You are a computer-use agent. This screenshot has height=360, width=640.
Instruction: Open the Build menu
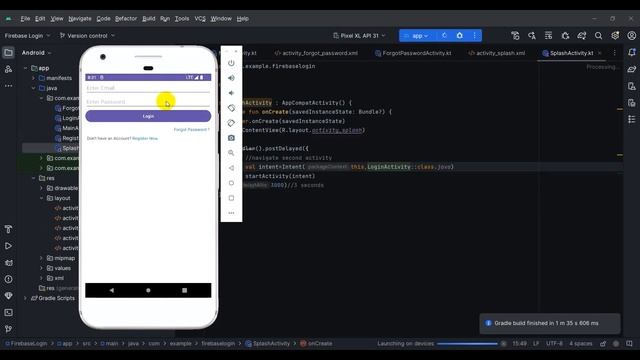click(149, 19)
